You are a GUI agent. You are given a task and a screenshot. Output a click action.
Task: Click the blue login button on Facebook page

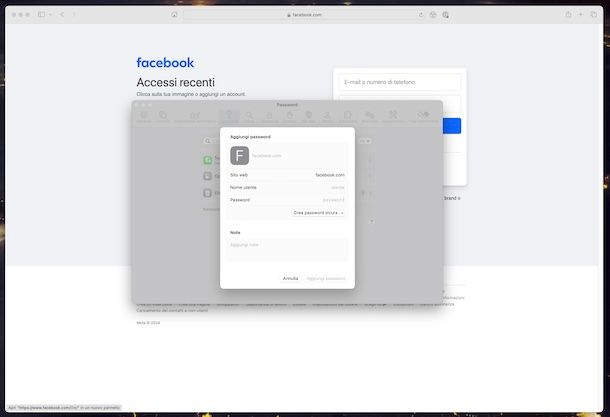pos(452,126)
